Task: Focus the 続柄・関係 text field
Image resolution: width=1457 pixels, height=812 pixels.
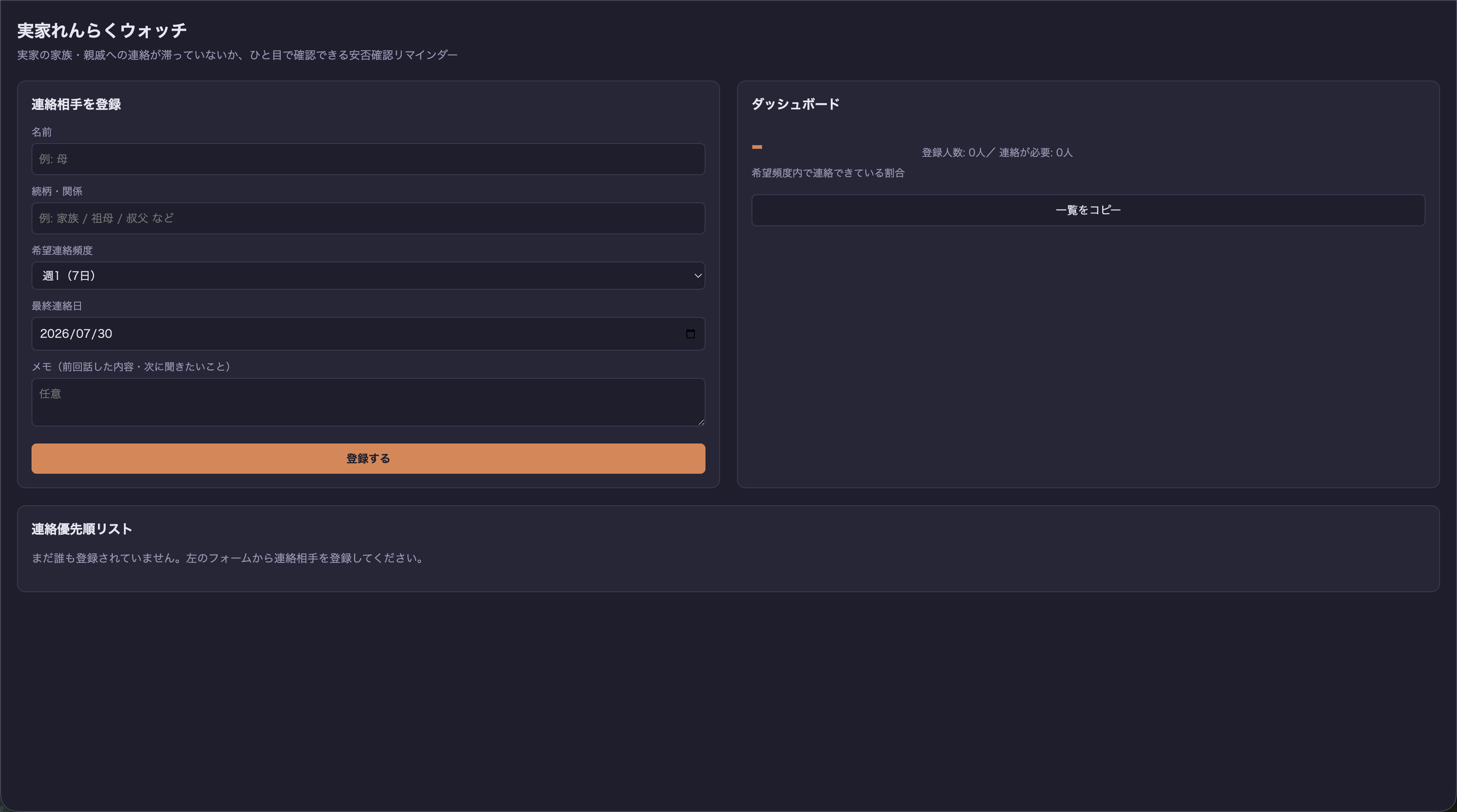Action: (x=368, y=218)
